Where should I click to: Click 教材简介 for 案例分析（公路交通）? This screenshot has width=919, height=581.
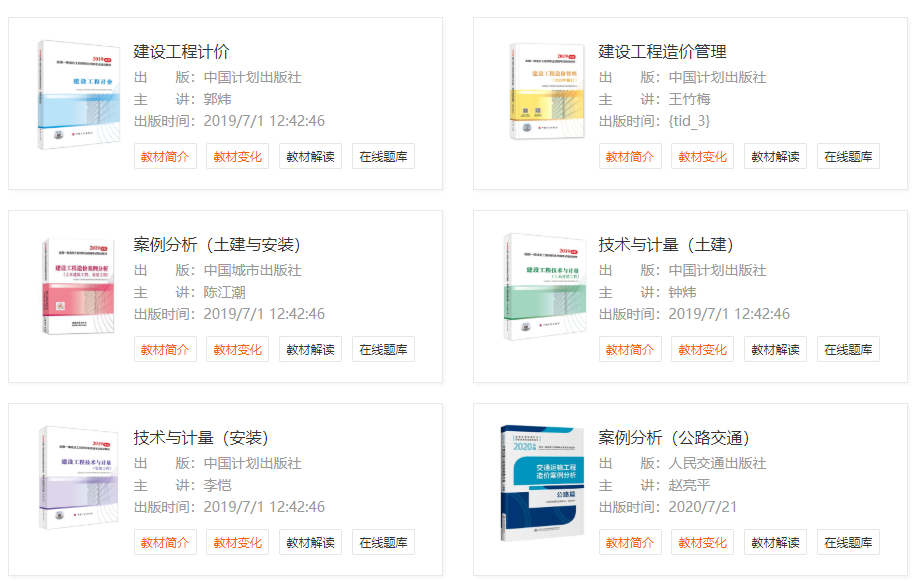(x=630, y=542)
